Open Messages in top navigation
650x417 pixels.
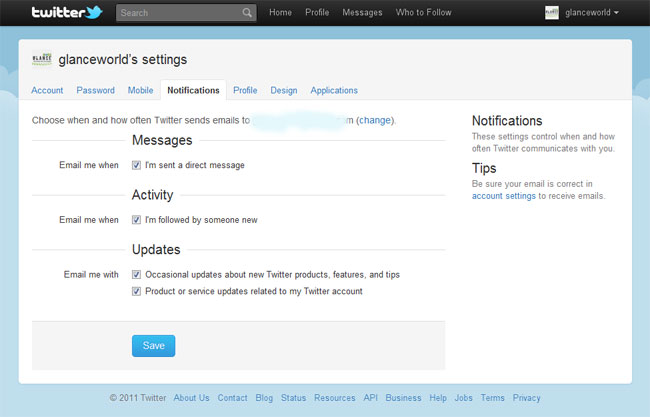[x=362, y=12]
